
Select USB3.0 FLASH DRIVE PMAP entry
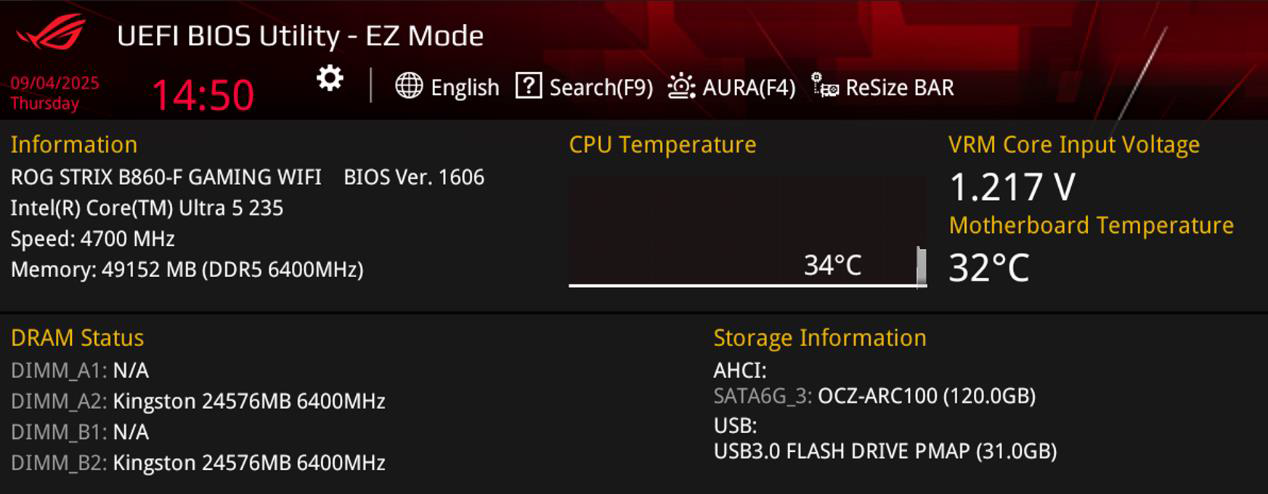pyautogui.click(x=884, y=451)
